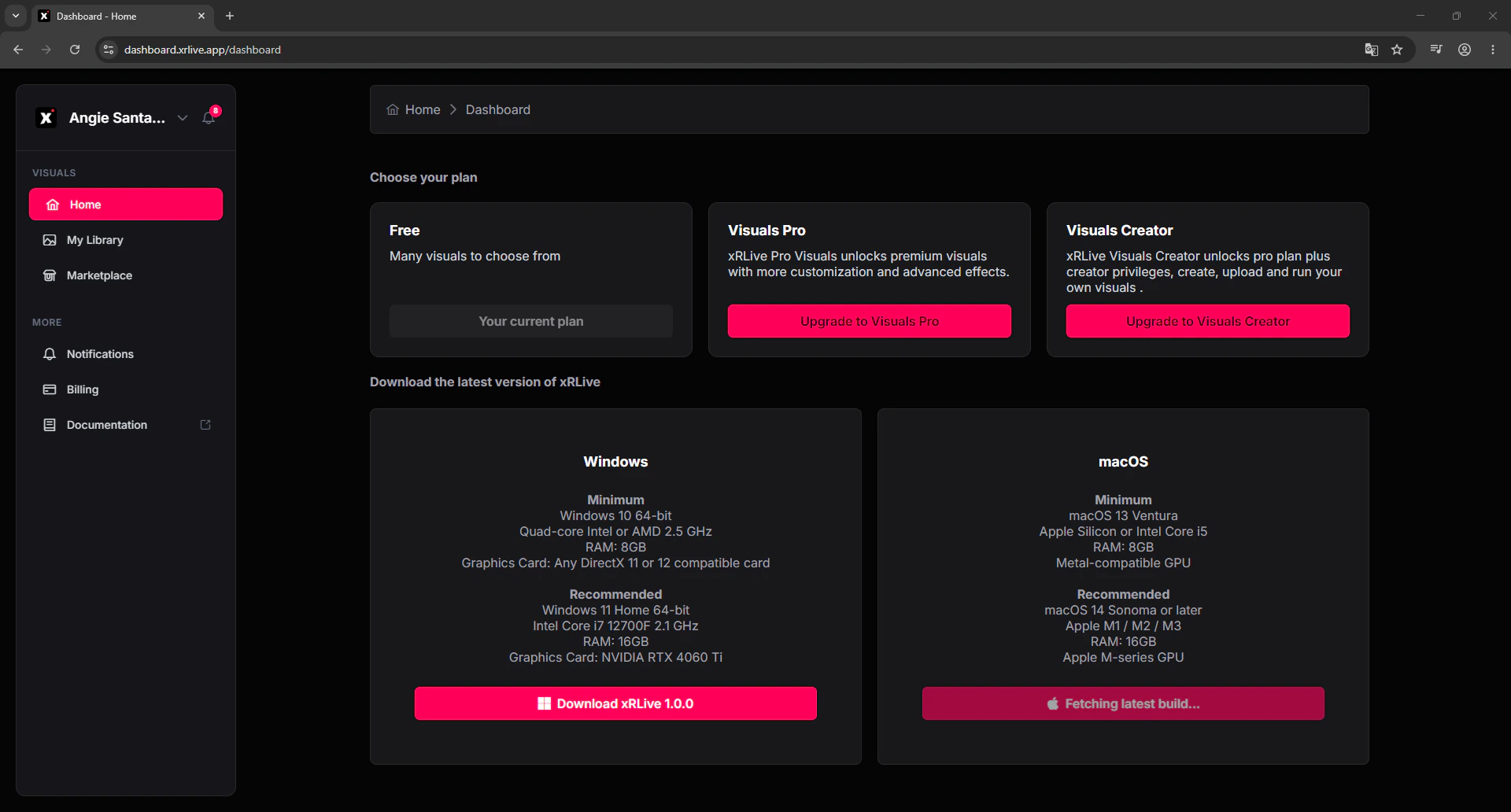Select the Dashboard - Home tab

(122, 16)
